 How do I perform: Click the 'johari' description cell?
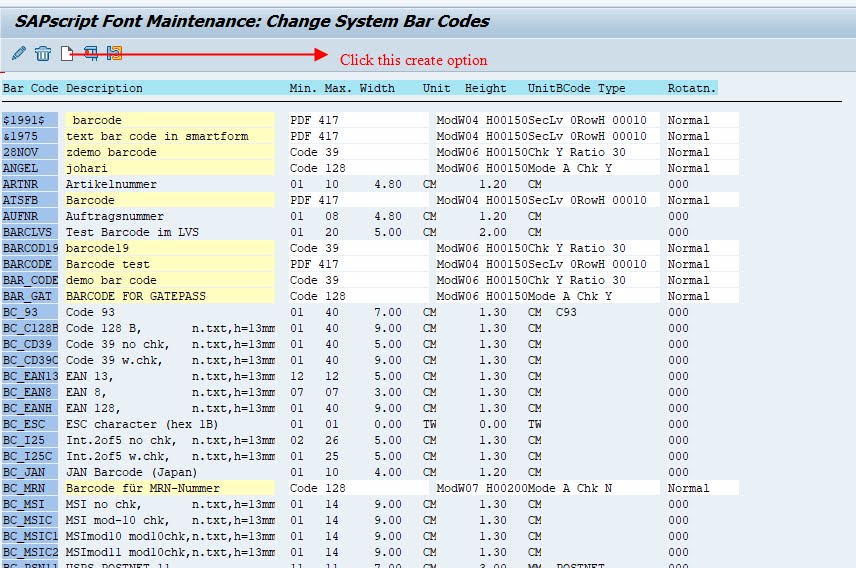pyautogui.click(x=170, y=168)
